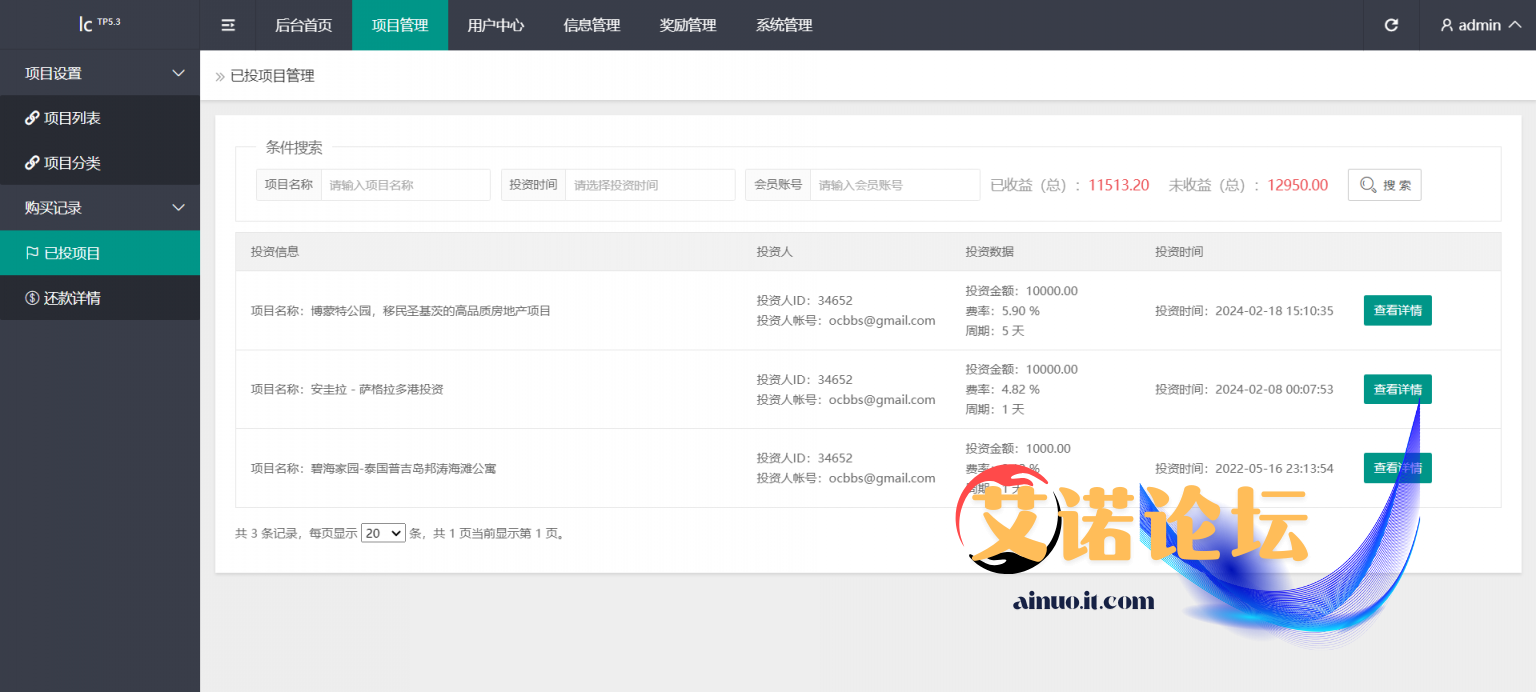Click the 已收益 total value 11513.20
Viewport: 1536px width, 692px height.
tap(1119, 185)
